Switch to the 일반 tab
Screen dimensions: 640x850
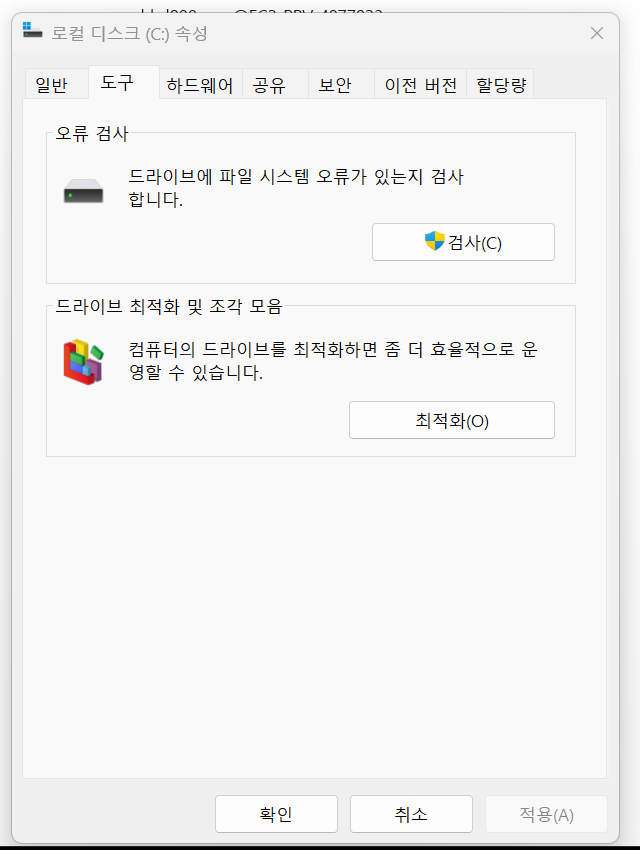[51, 85]
